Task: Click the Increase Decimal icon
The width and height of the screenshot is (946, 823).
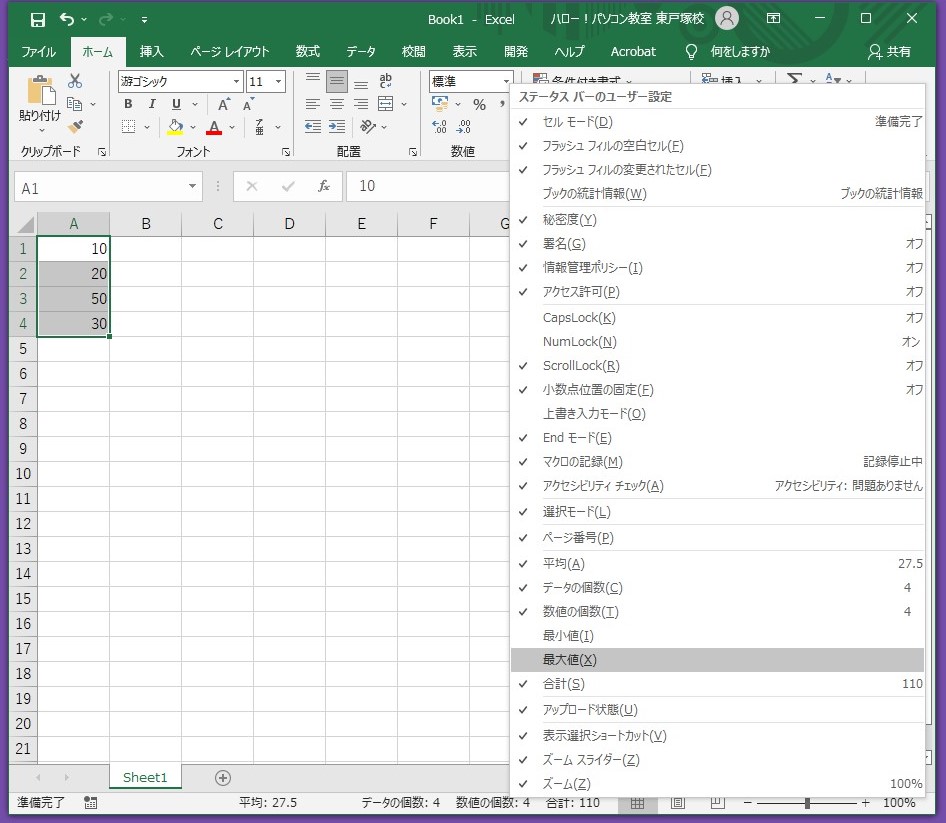Action: 440,127
